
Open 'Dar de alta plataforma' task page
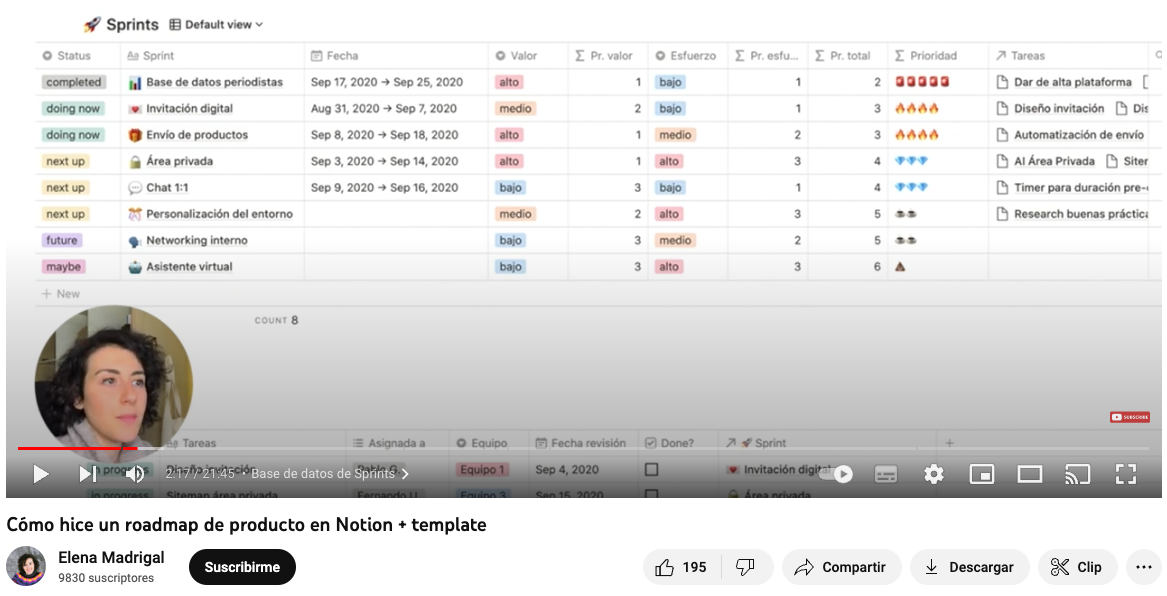pyautogui.click(x=1065, y=82)
